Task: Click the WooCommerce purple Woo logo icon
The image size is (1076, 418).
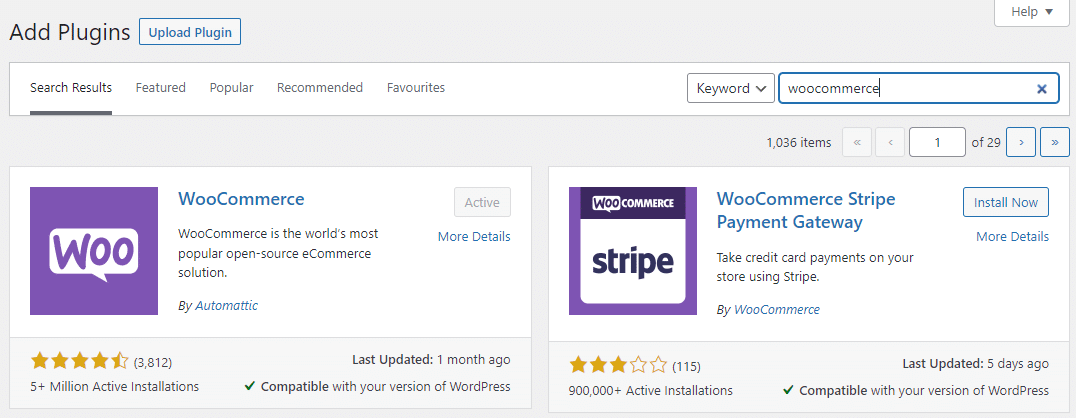Action: [94, 251]
